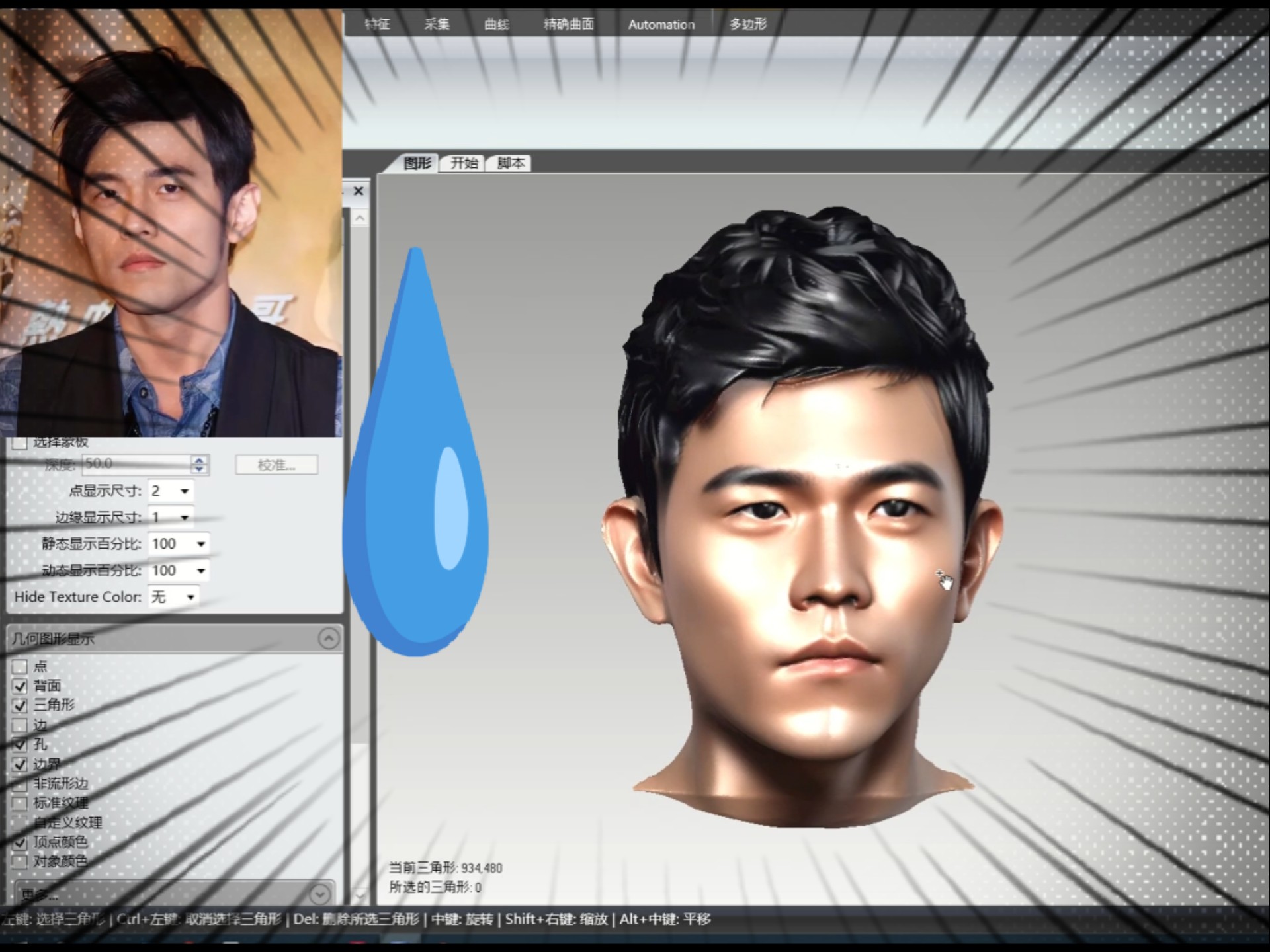
Task: Enable the 非流形边 checkbox
Action: click(x=20, y=784)
